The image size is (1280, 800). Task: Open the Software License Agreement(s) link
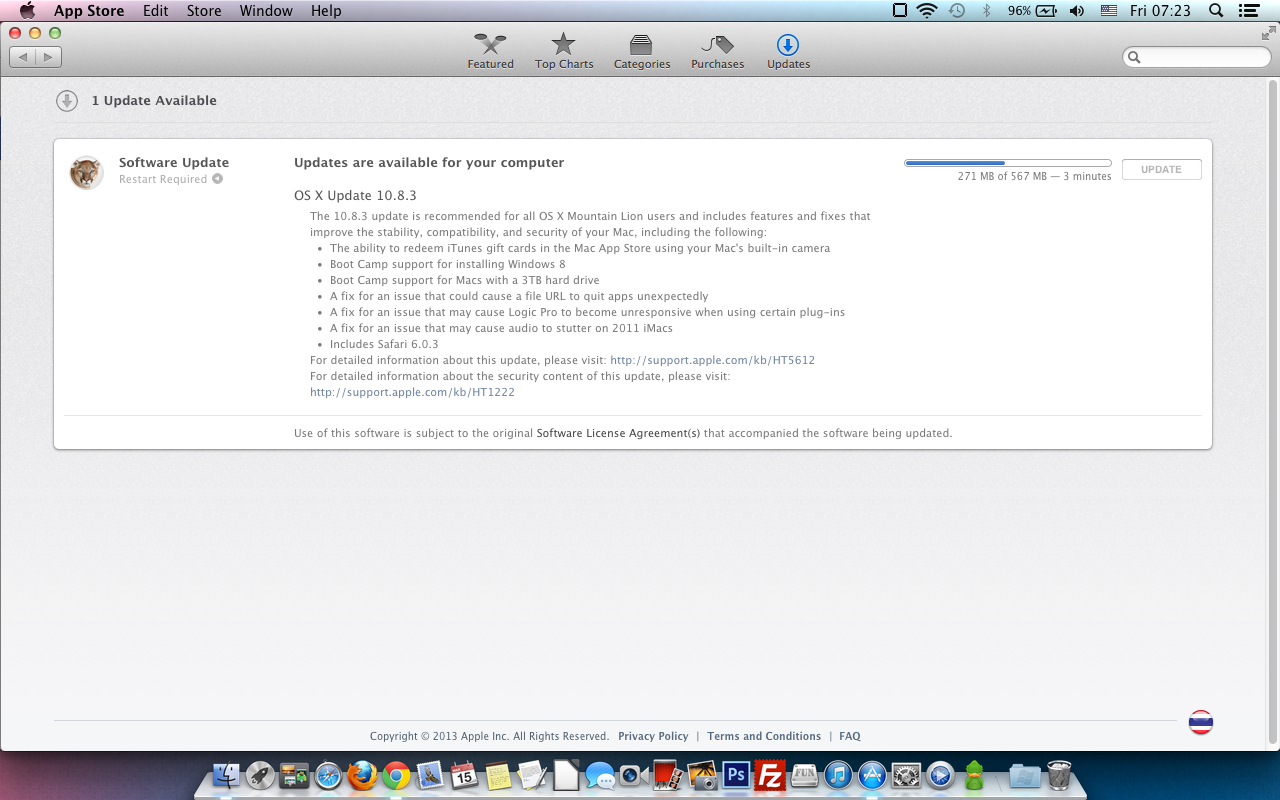click(x=618, y=433)
